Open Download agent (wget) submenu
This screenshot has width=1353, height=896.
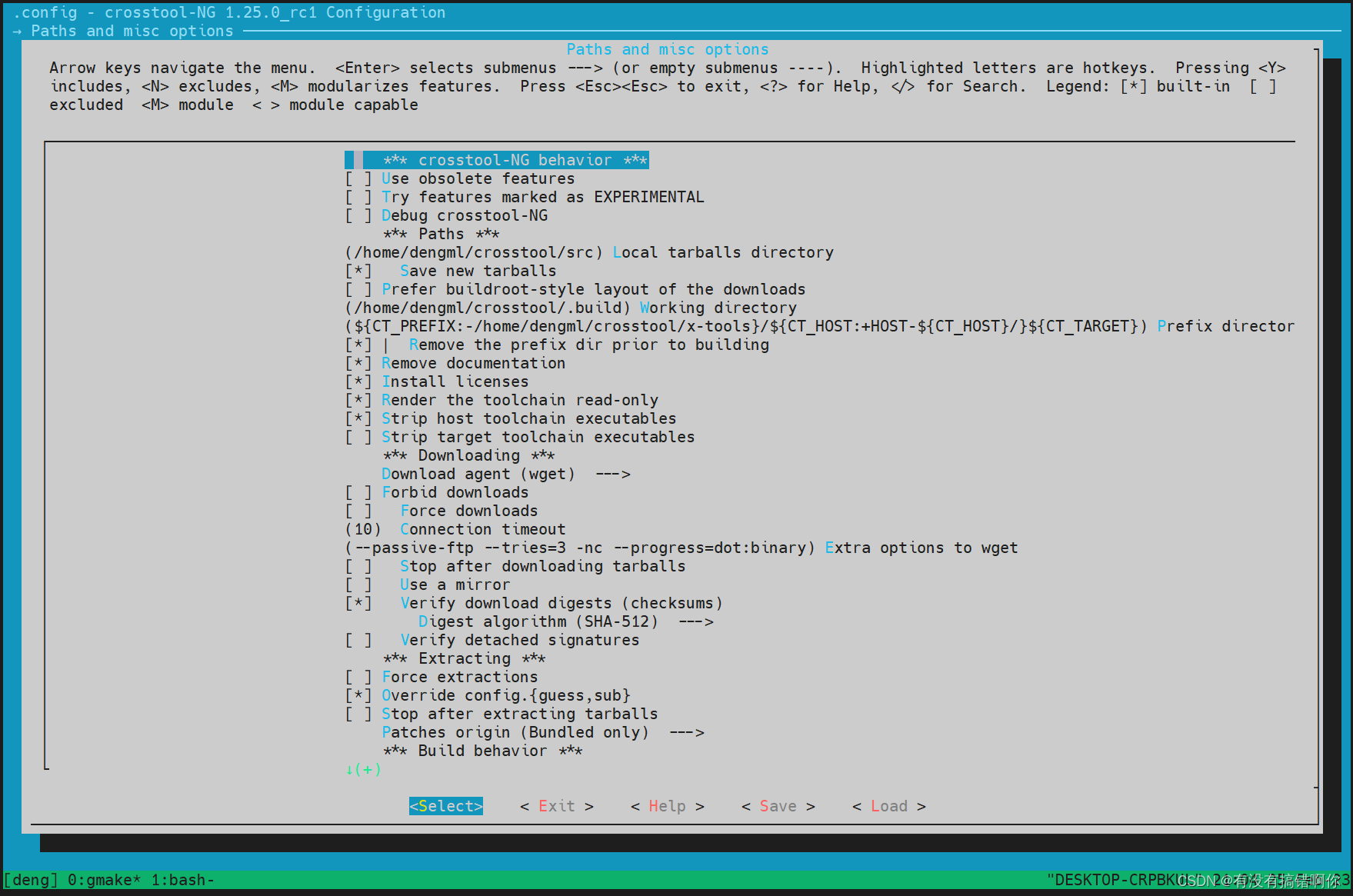coord(506,474)
